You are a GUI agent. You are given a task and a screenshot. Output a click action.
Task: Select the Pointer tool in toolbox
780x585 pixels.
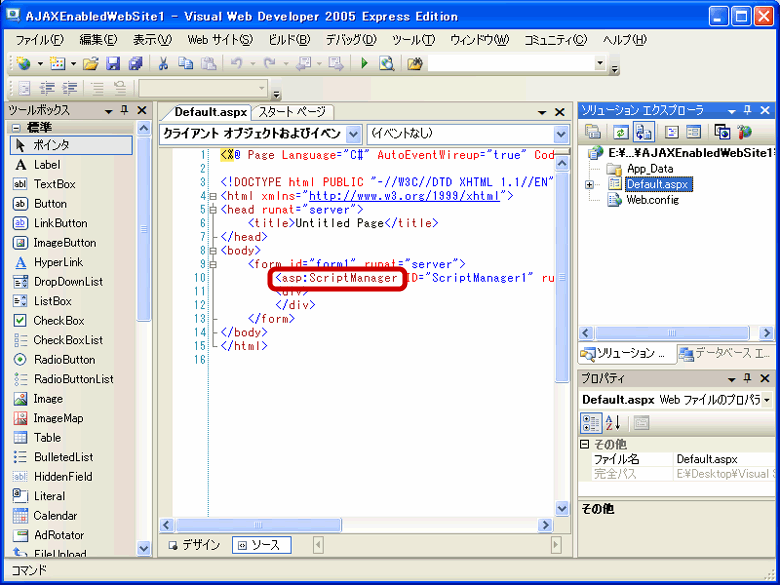[x=71, y=145]
